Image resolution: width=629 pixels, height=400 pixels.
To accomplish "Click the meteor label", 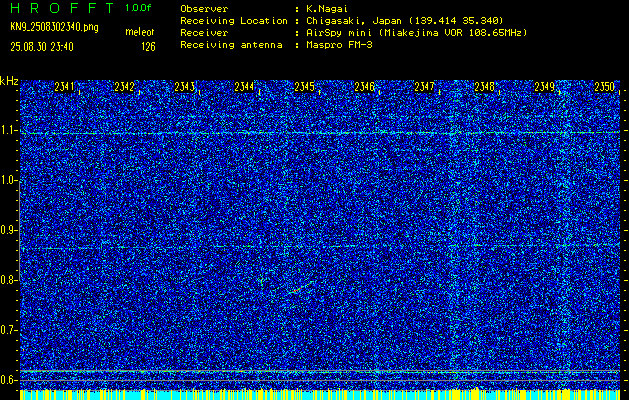I will coord(140,32).
